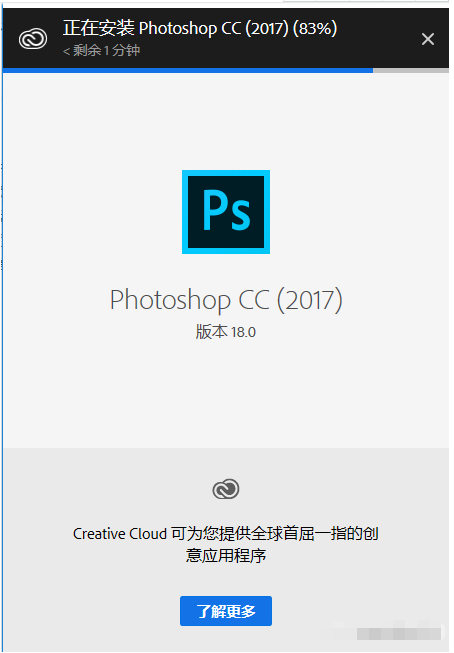Click the 剩余1分钟 remaining time label
This screenshot has width=454, height=653.
click(102, 51)
